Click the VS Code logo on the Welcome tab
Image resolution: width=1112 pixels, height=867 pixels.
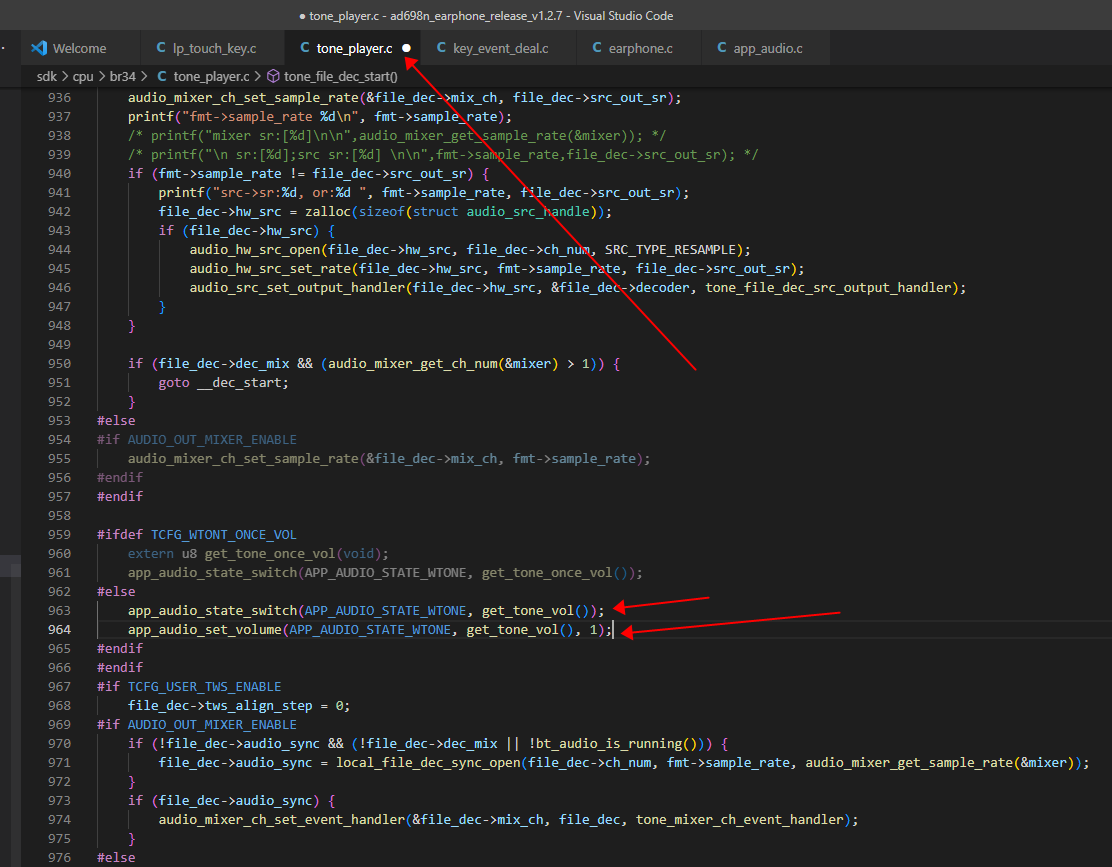[x=39, y=48]
